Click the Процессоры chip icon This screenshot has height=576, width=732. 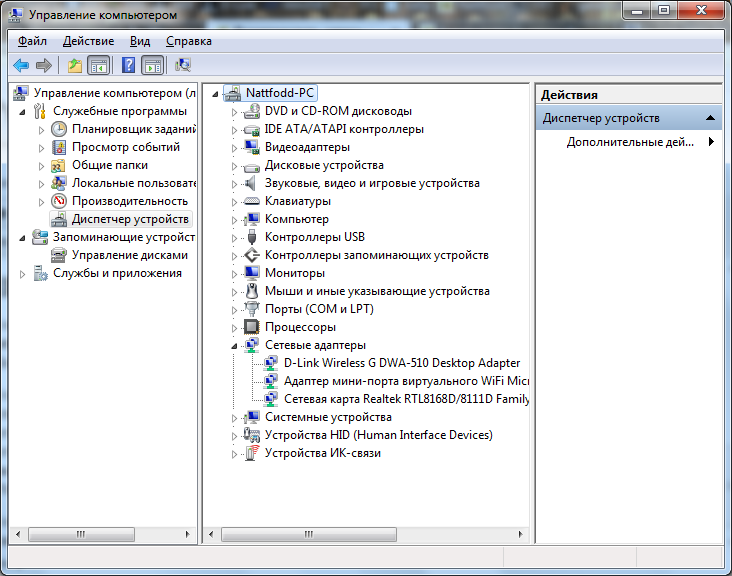(x=252, y=327)
